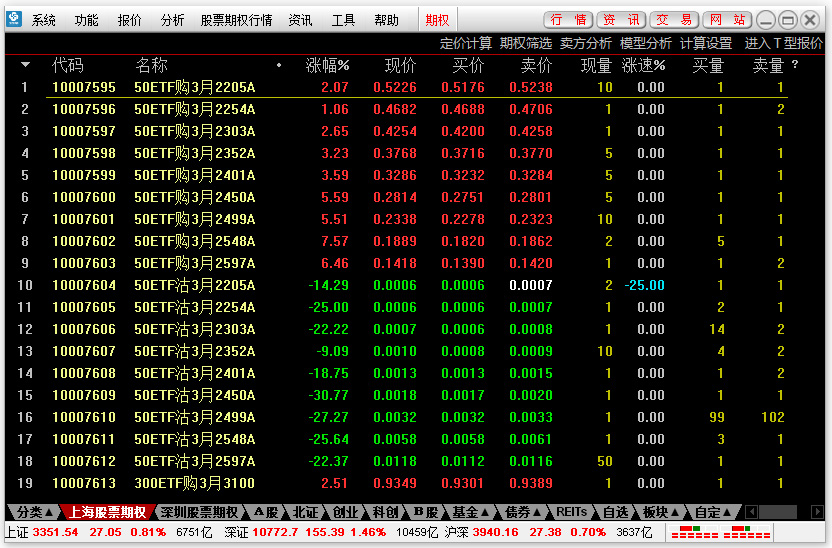Switch to 创业 tab

pos(345,512)
